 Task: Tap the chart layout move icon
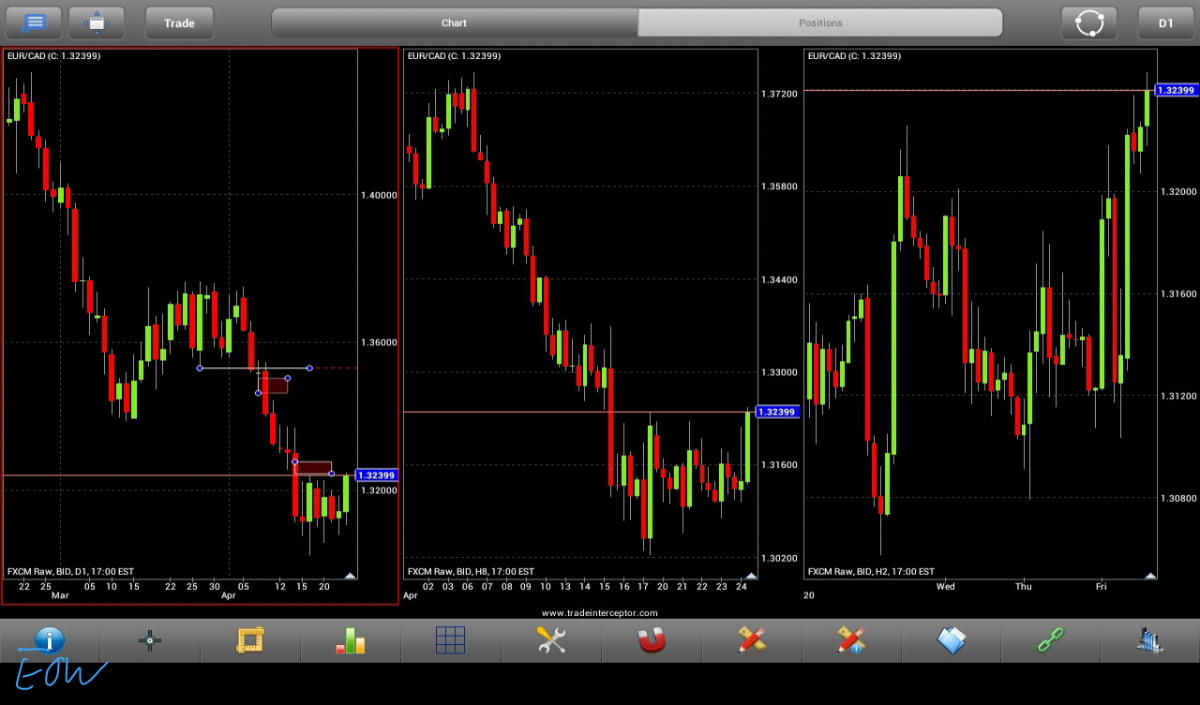click(97, 22)
